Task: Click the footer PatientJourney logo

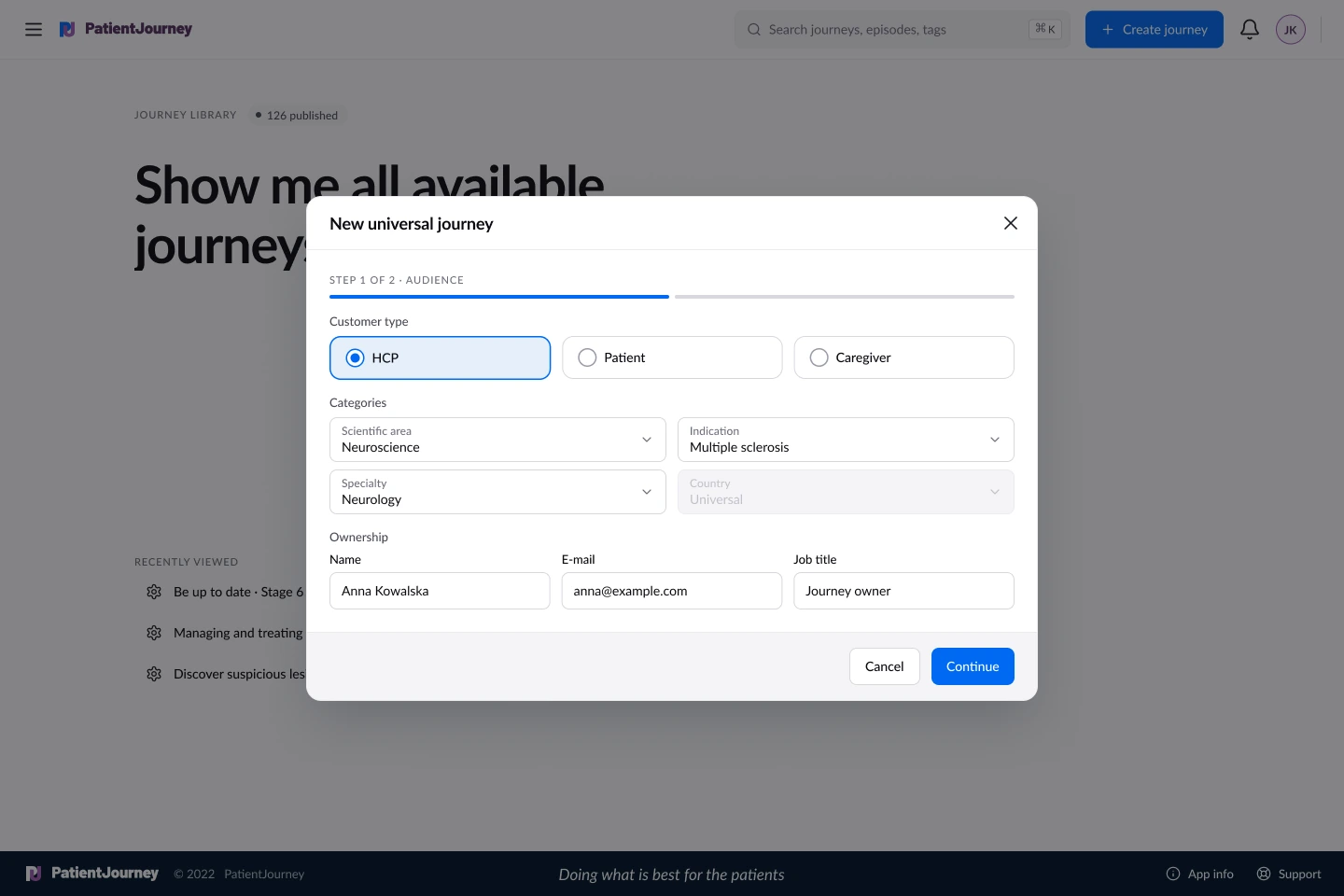Action: click(x=92, y=874)
